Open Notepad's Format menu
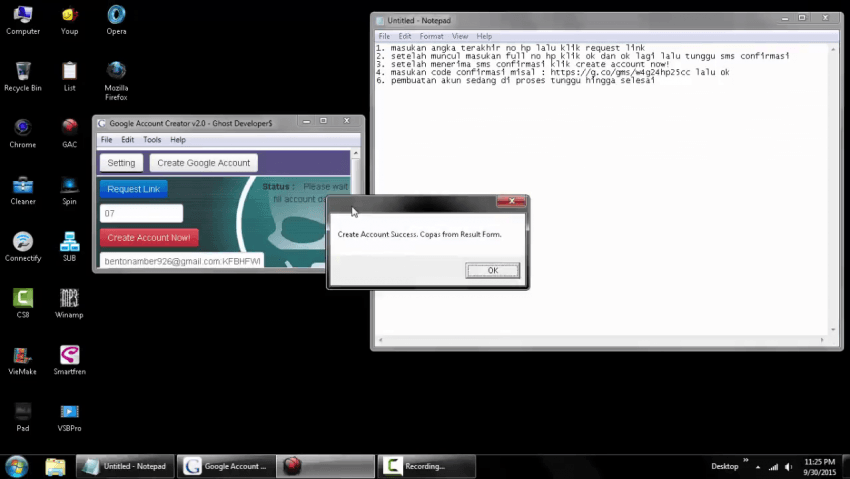This screenshot has width=850, height=479. (431, 36)
